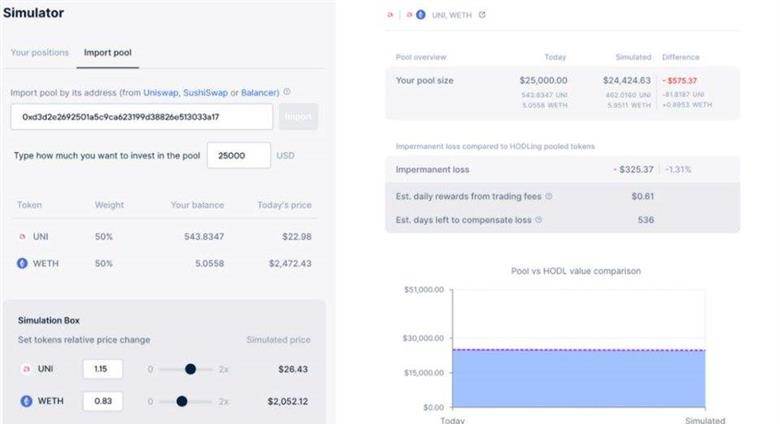Click UNI token icon in token table
Viewport: 780px width, 424px height.
pos(22,236)
